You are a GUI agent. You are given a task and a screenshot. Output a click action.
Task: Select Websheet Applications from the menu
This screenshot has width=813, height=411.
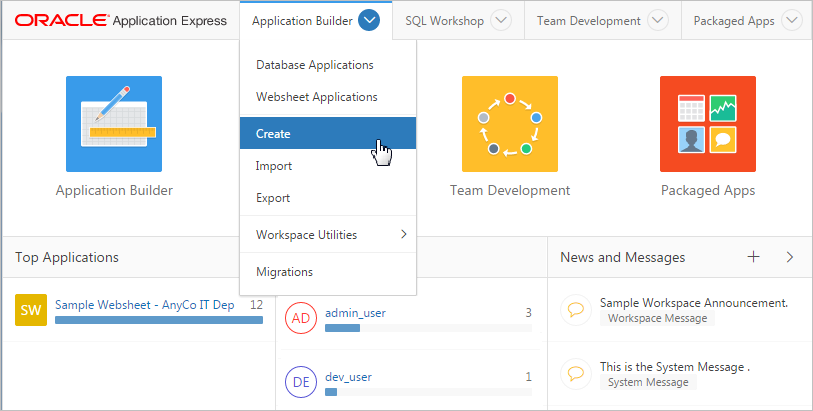pos(316,97)
